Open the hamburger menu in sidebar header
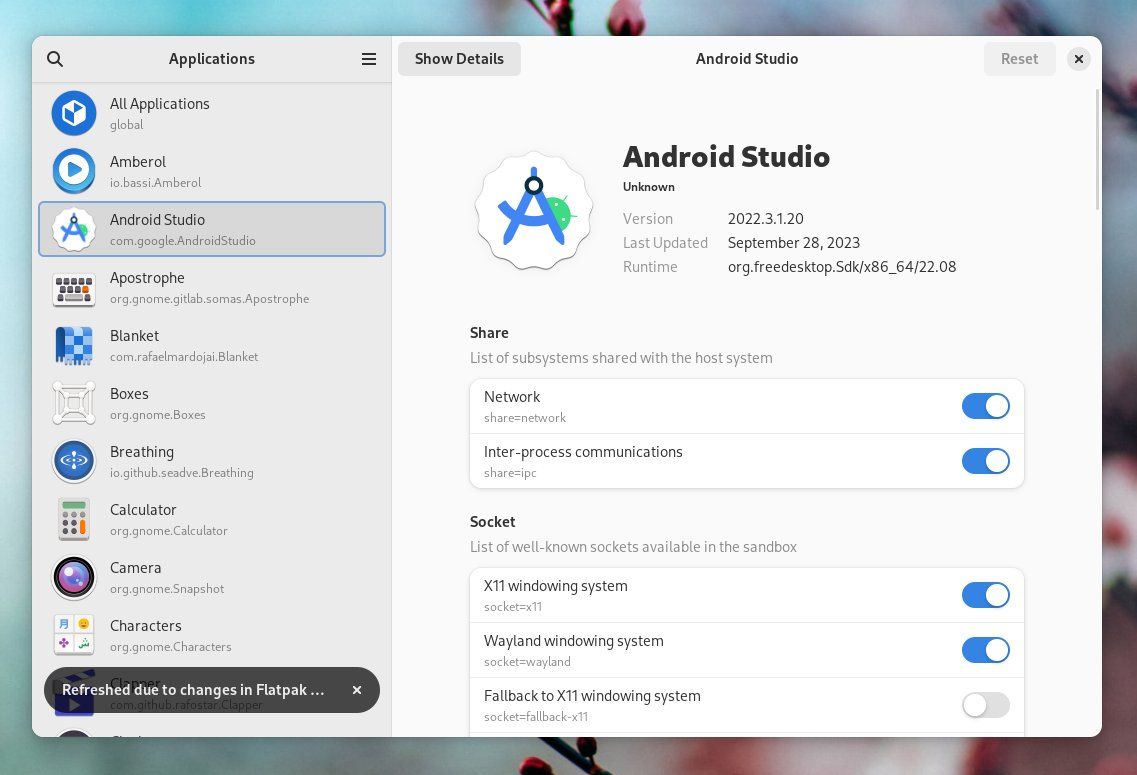 tap(369, 59)
